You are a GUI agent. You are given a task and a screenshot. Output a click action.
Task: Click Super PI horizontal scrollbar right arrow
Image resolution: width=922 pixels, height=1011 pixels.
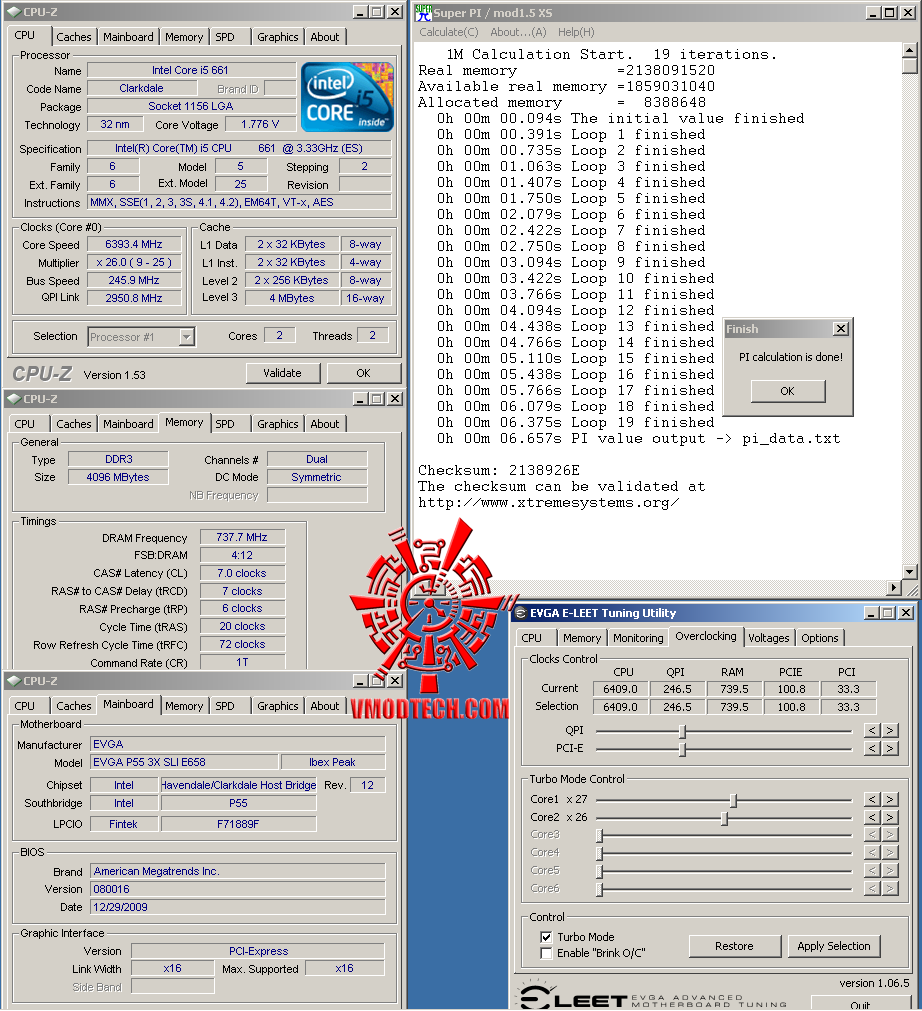pyautogui.click(x=894, y=587)
